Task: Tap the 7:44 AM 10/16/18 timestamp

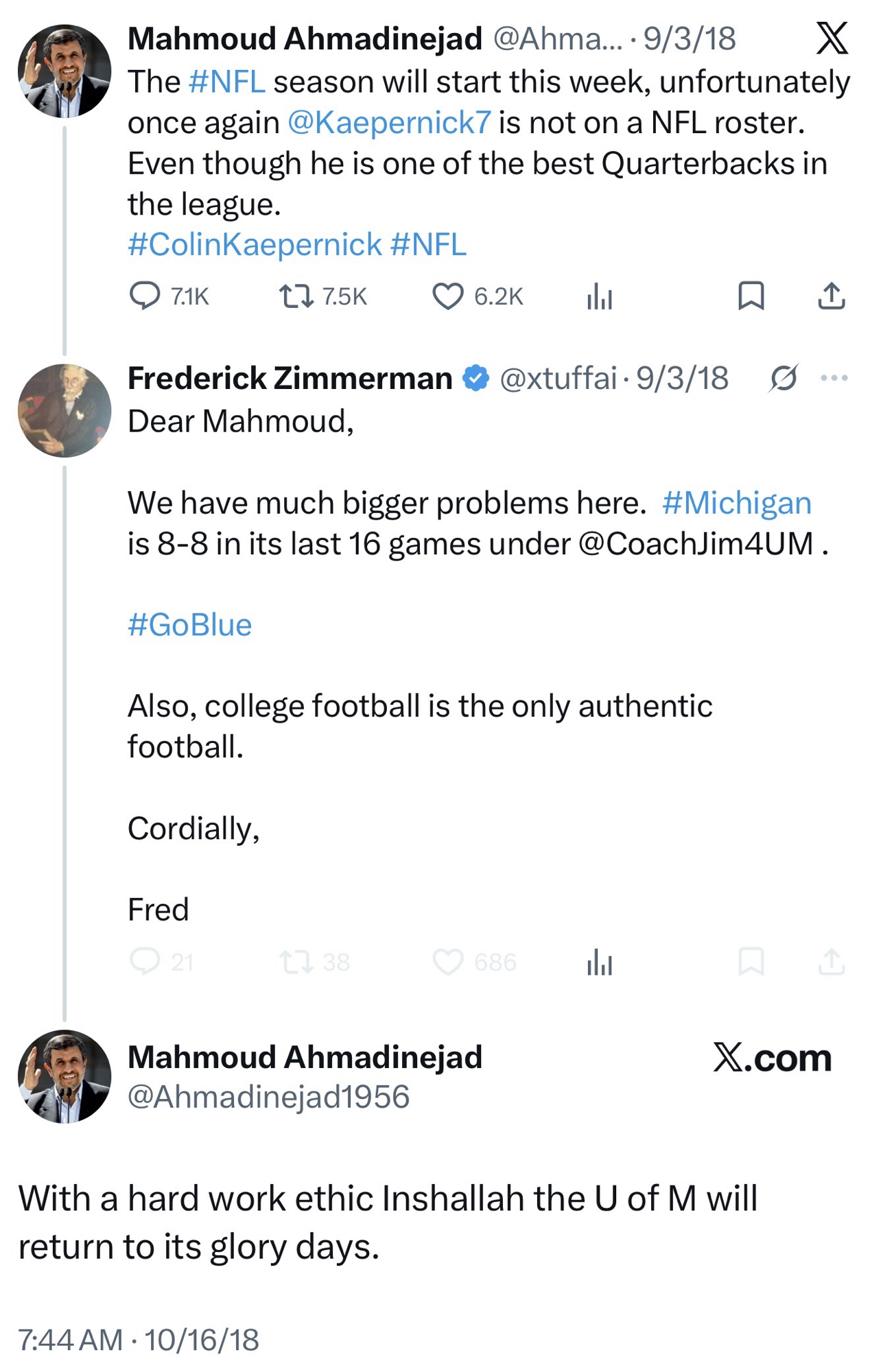Action: click(138, 1340)
